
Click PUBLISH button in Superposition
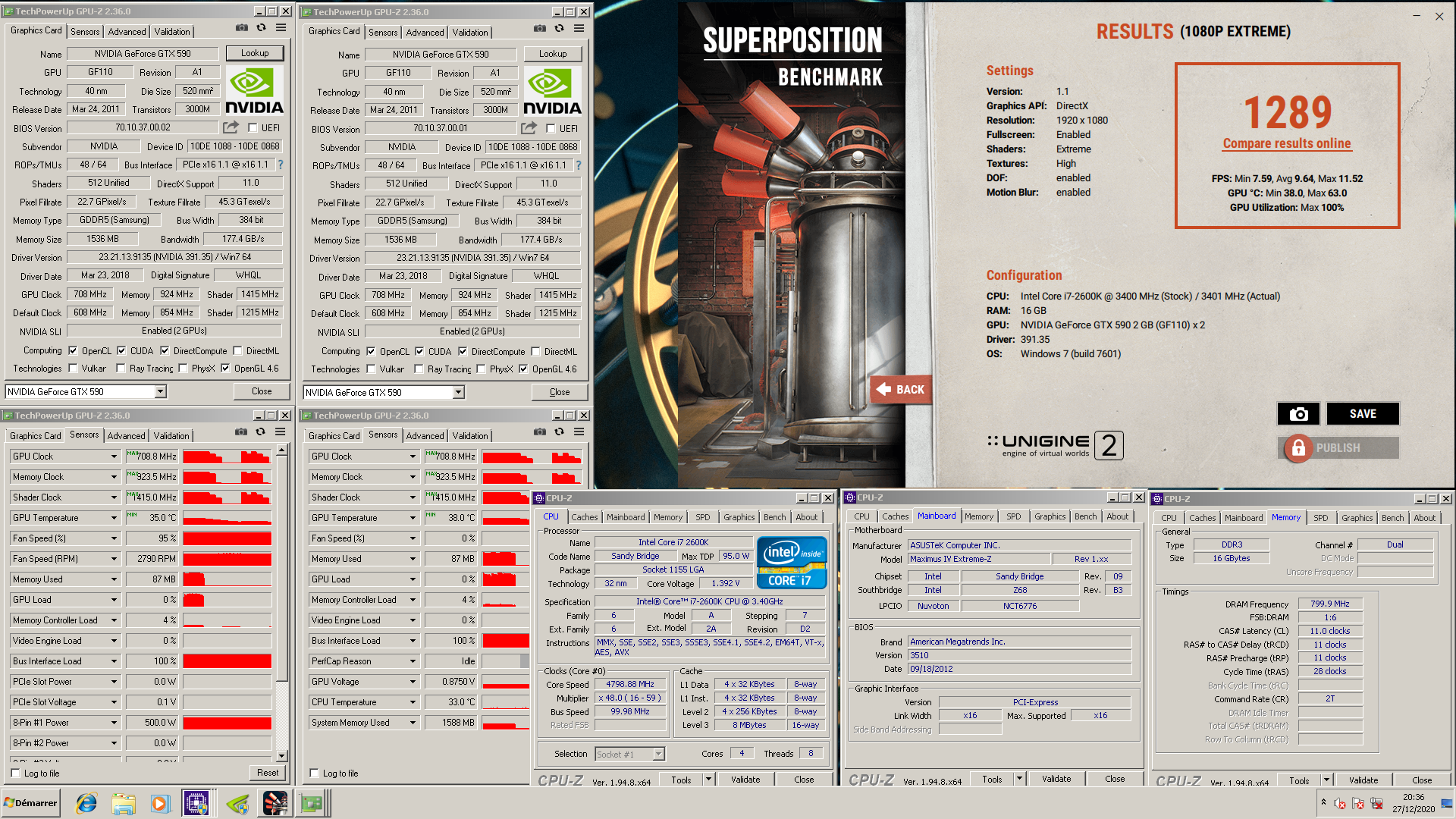point(1338,448)
